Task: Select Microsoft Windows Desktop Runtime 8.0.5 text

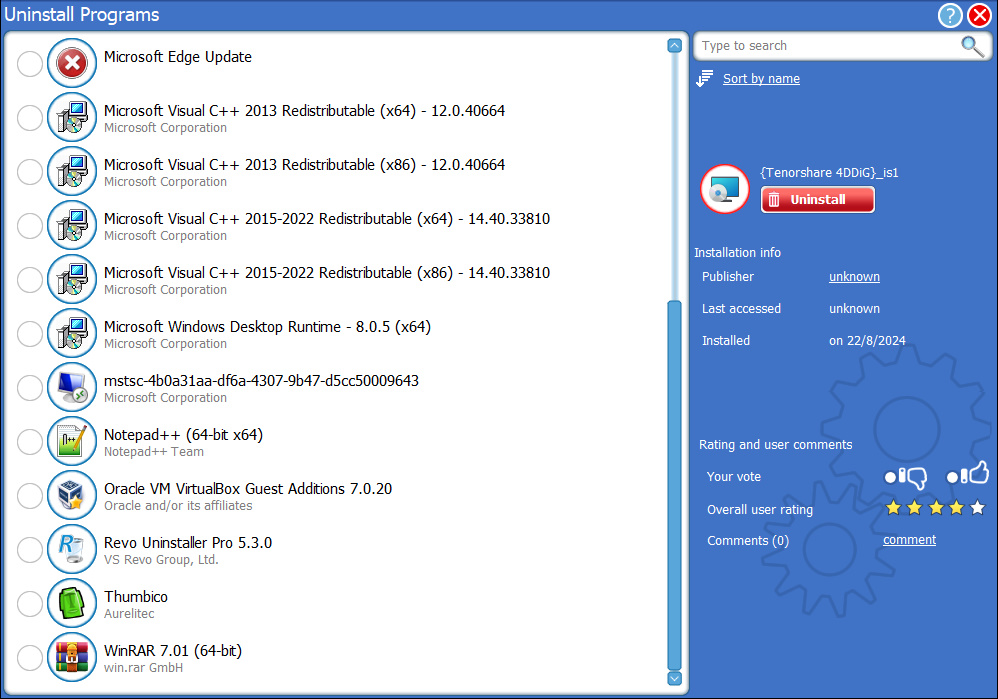Action: pos(267,327)
